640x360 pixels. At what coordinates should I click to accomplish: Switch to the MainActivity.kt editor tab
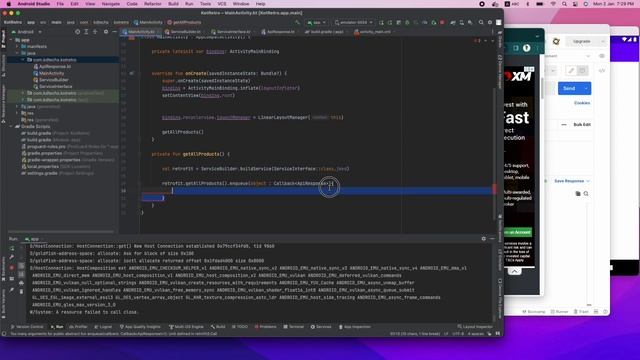coord(141,32)
